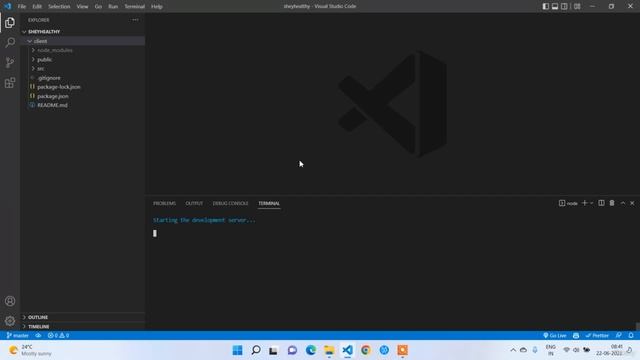Expand the public folder
This screenshot has width=640, height=360.
pos(83,59)
